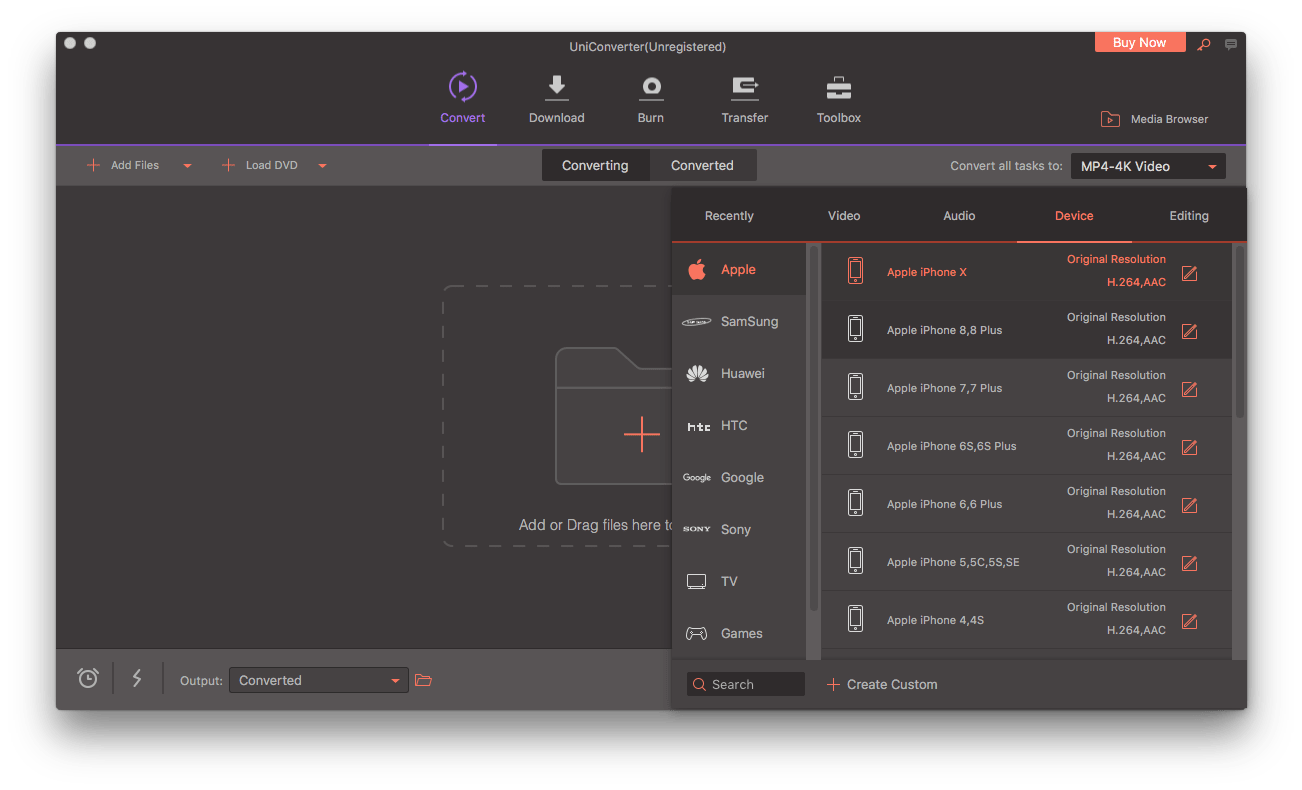The height and width of the screenshot is (790, 1302).
Task: Click the search key icon in title bar
Action: pyautogui.click(x=1204, y=44)
